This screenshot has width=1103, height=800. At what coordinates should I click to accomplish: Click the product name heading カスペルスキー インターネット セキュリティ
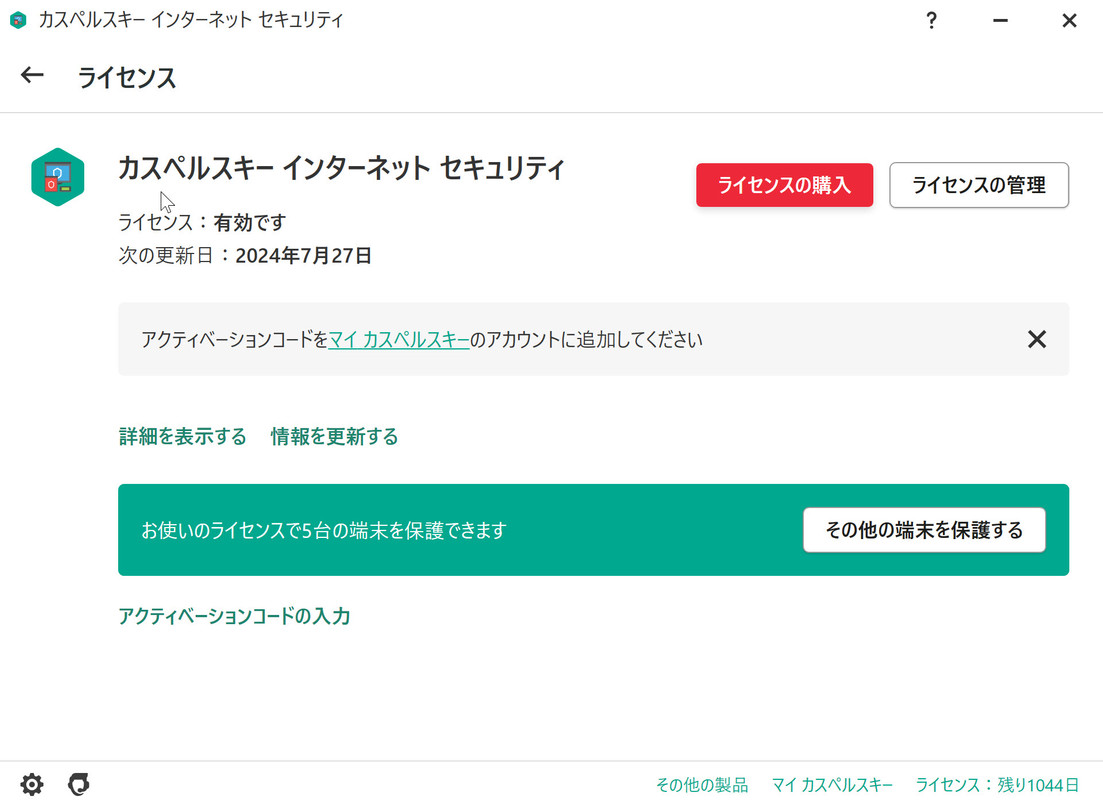coord(341,168)
